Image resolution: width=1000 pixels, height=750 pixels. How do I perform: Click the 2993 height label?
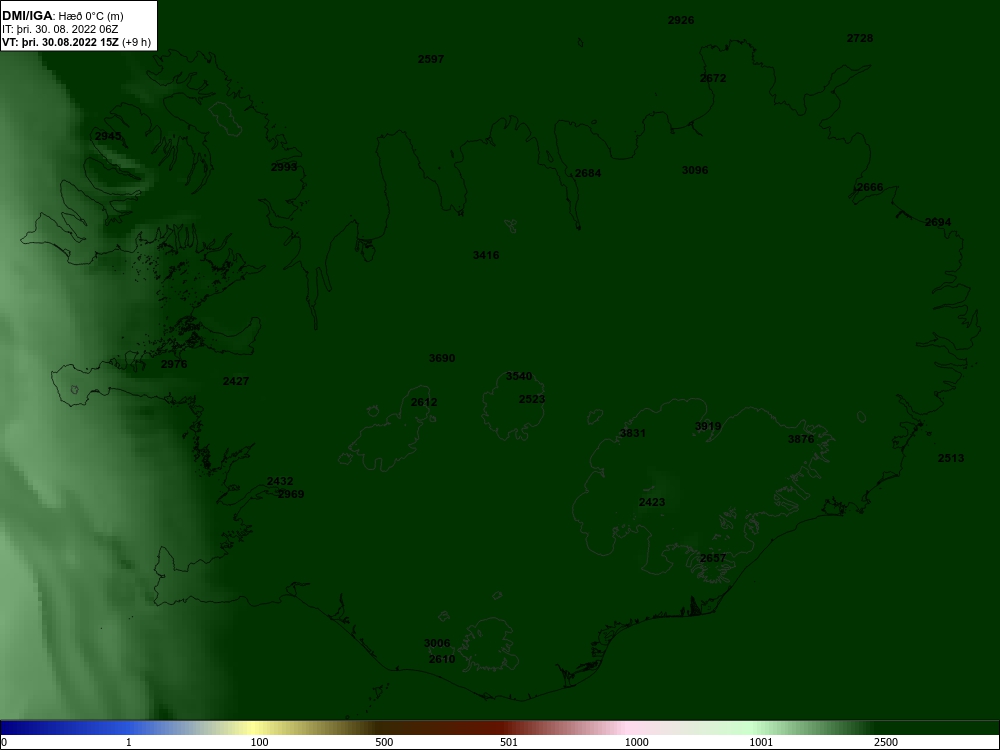pyautogui.click(x=284, y=168)
